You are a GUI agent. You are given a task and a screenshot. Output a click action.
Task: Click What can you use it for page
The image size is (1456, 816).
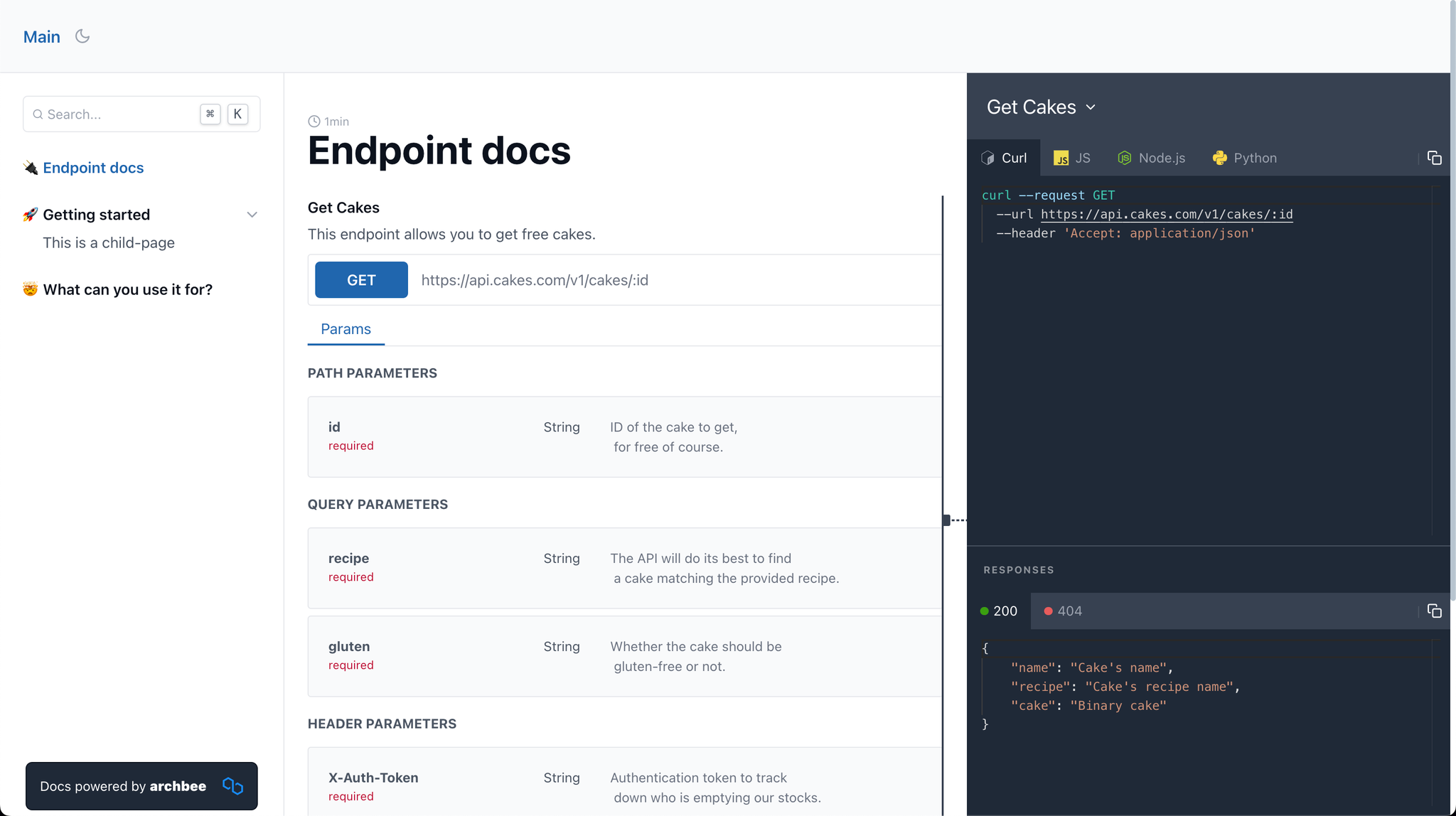click(x=128, y=289)
